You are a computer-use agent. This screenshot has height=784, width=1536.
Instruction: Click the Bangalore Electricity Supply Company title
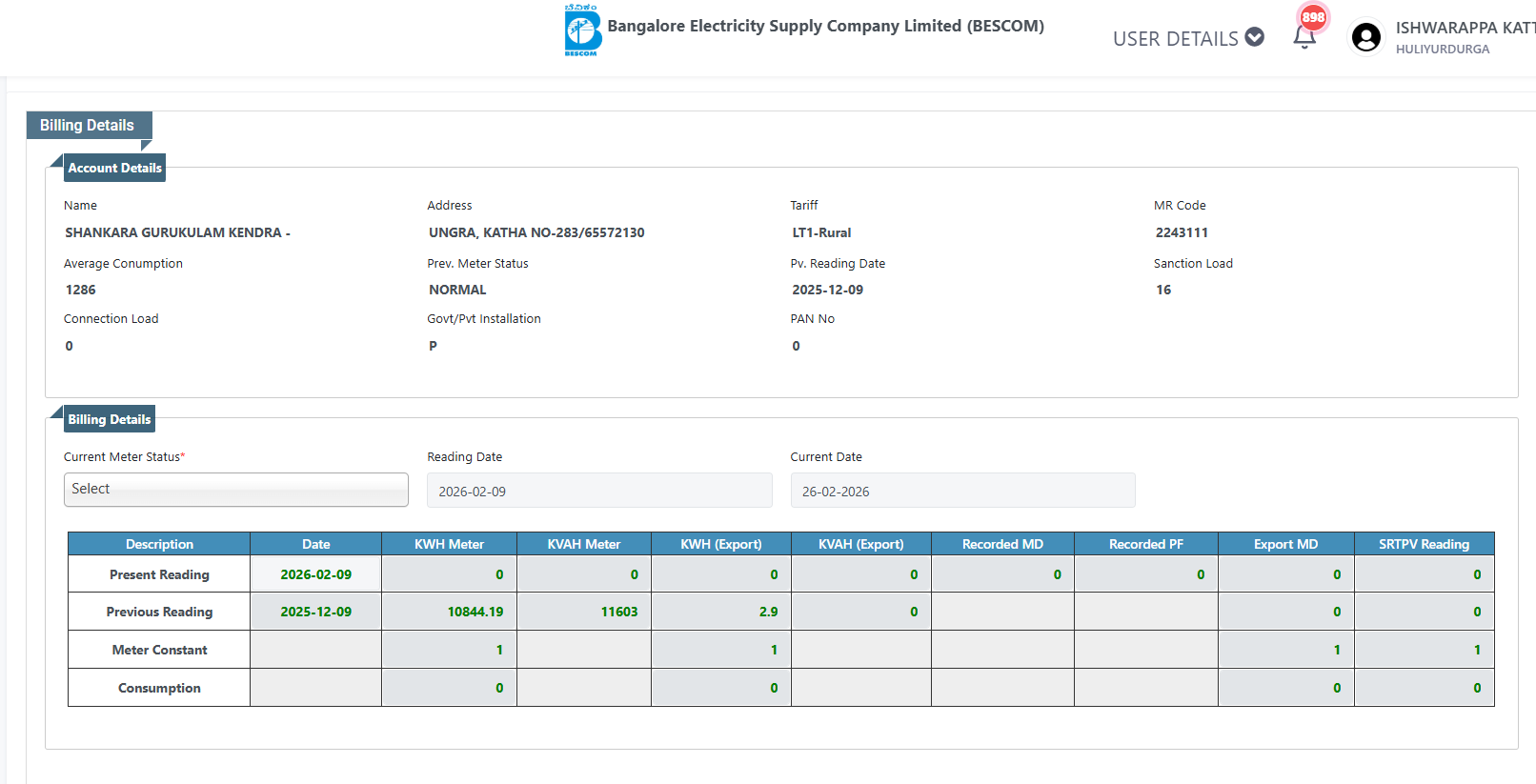825,26
